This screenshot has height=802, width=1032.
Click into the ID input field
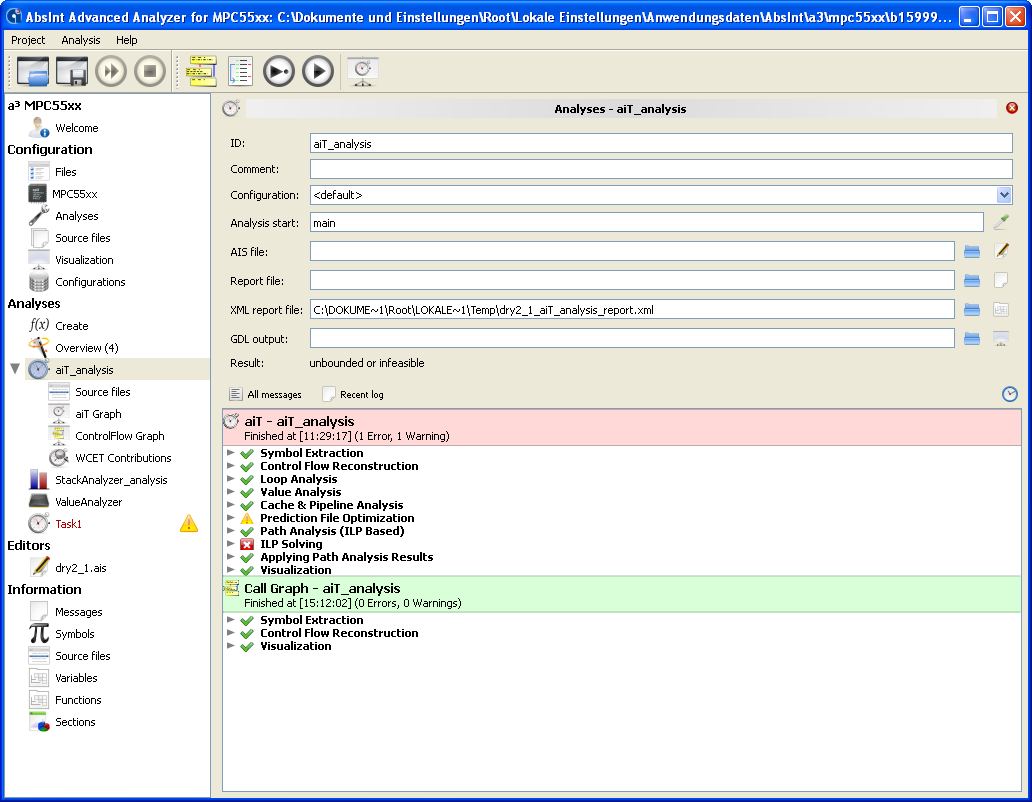click(661, 143)
